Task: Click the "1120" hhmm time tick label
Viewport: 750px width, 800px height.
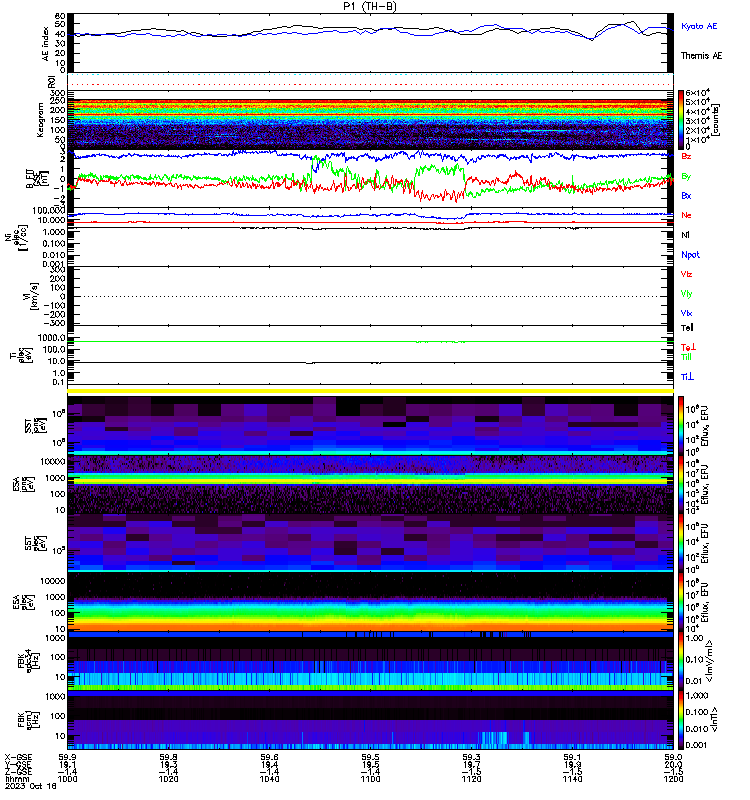Action: 471,779
